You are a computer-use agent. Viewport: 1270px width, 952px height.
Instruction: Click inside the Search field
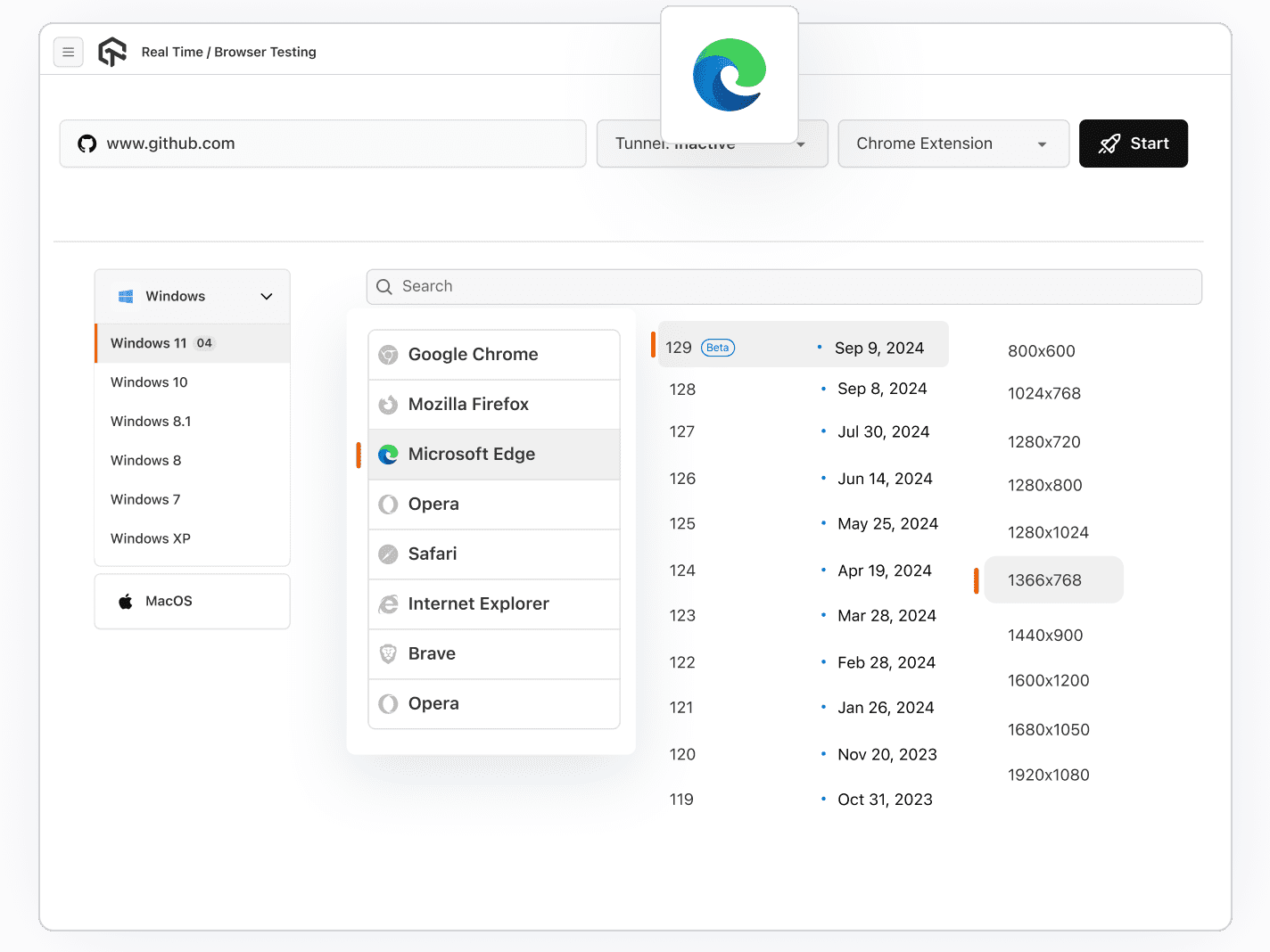point(784,286)
